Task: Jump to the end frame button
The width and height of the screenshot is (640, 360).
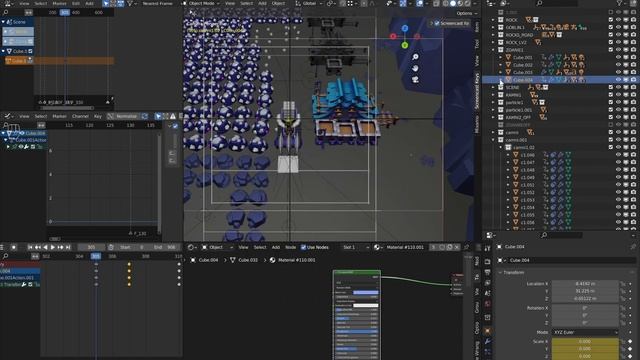Action: pyautogui.click(x=68, y=247)
